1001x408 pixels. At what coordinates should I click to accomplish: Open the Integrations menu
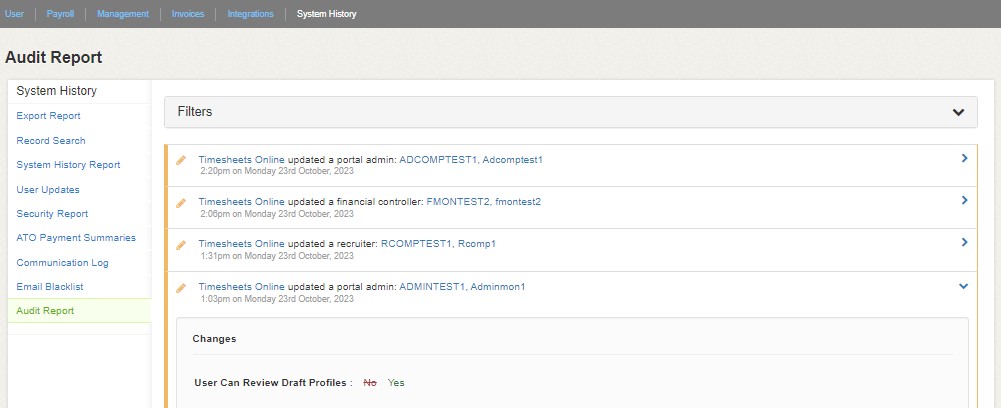coord(250,14)
